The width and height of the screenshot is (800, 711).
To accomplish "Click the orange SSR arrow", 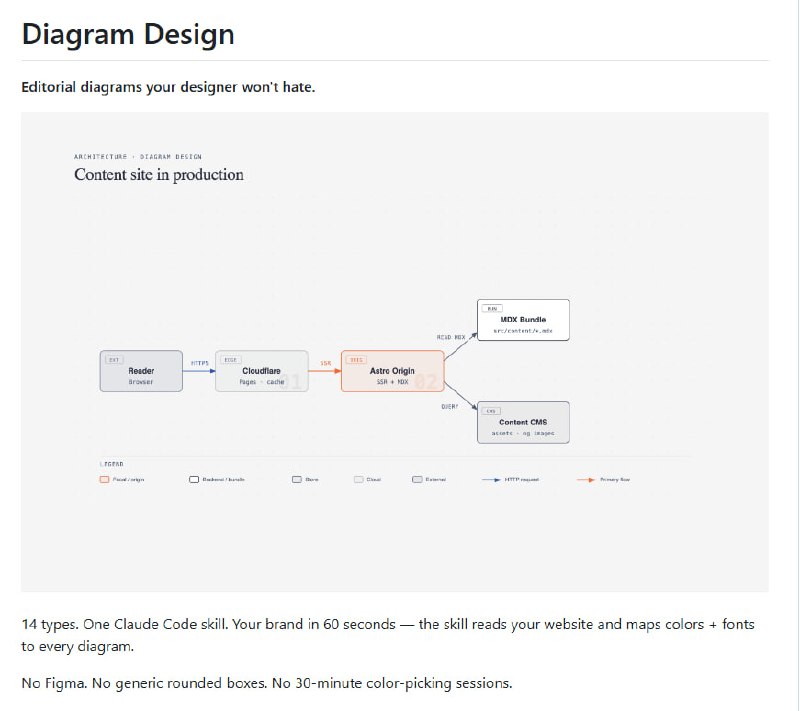I will tap(325, 371).
